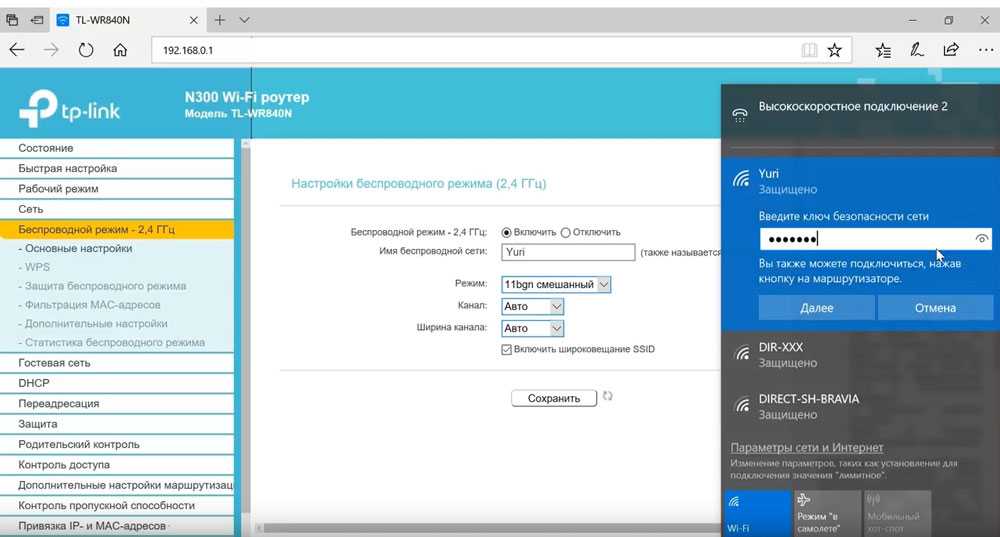This screenshot has width=1000, height=537.
Task: Click the Имя беспроводной сети field
Action: tap(568, 253)
